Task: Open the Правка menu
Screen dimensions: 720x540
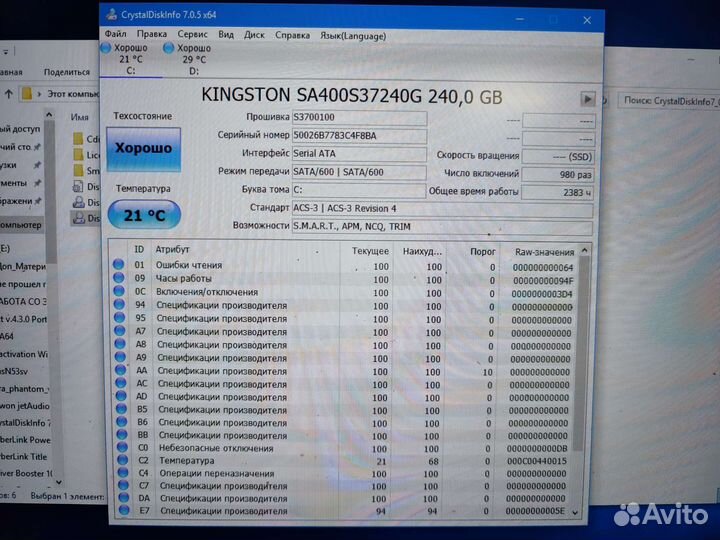Action: coord(152,34)
